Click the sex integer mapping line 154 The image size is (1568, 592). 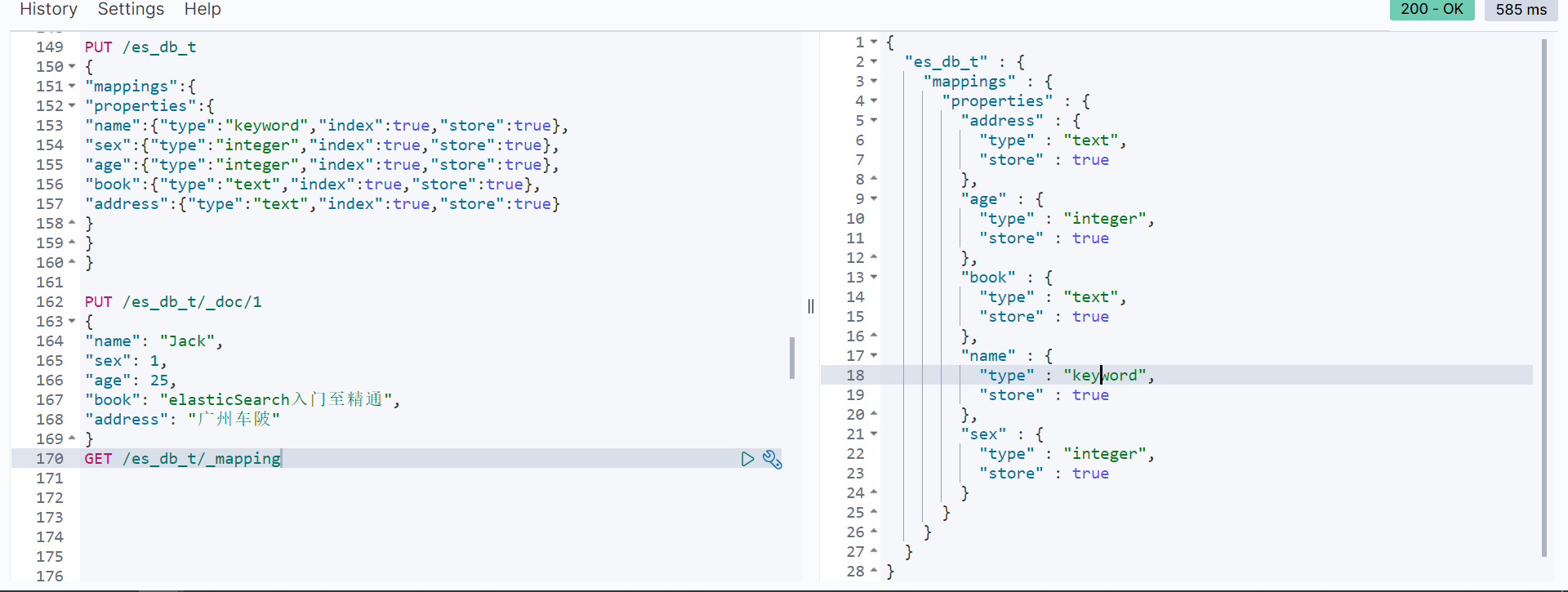coord(322,145)
